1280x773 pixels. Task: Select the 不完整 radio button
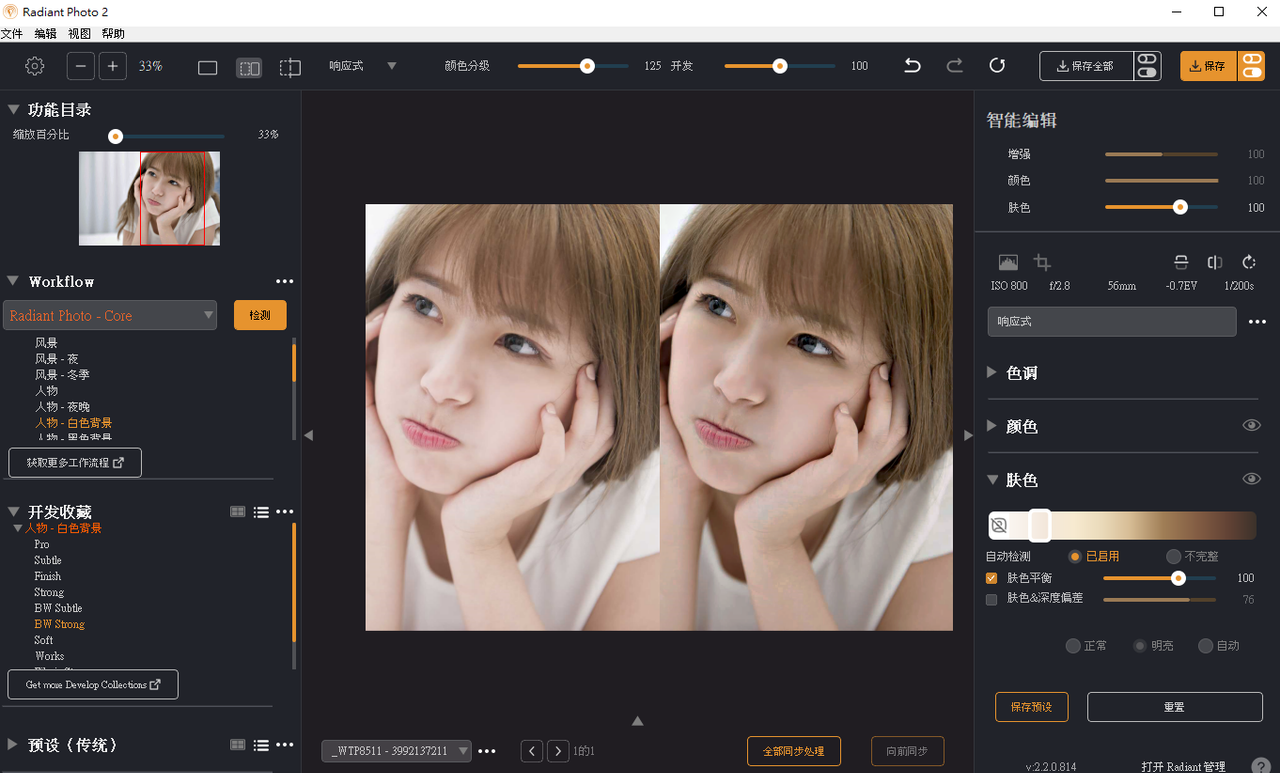[1173, 556]
